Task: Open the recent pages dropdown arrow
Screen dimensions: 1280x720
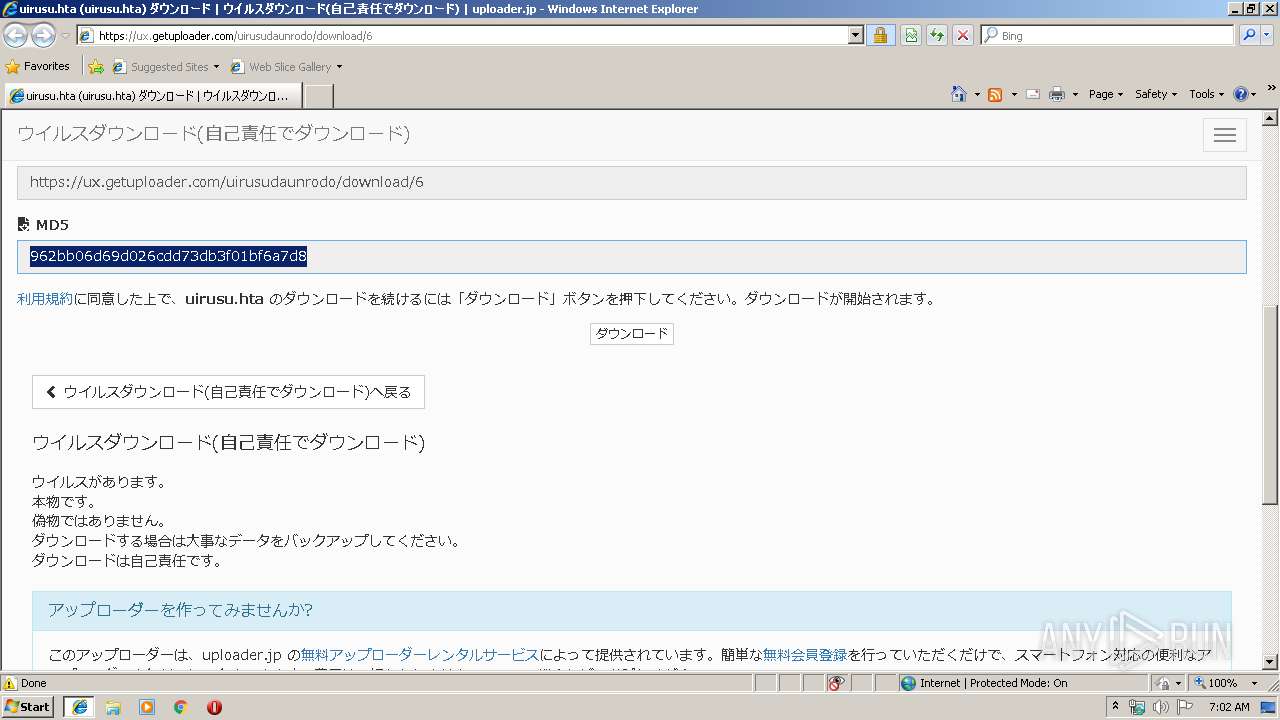Action: 65,36
